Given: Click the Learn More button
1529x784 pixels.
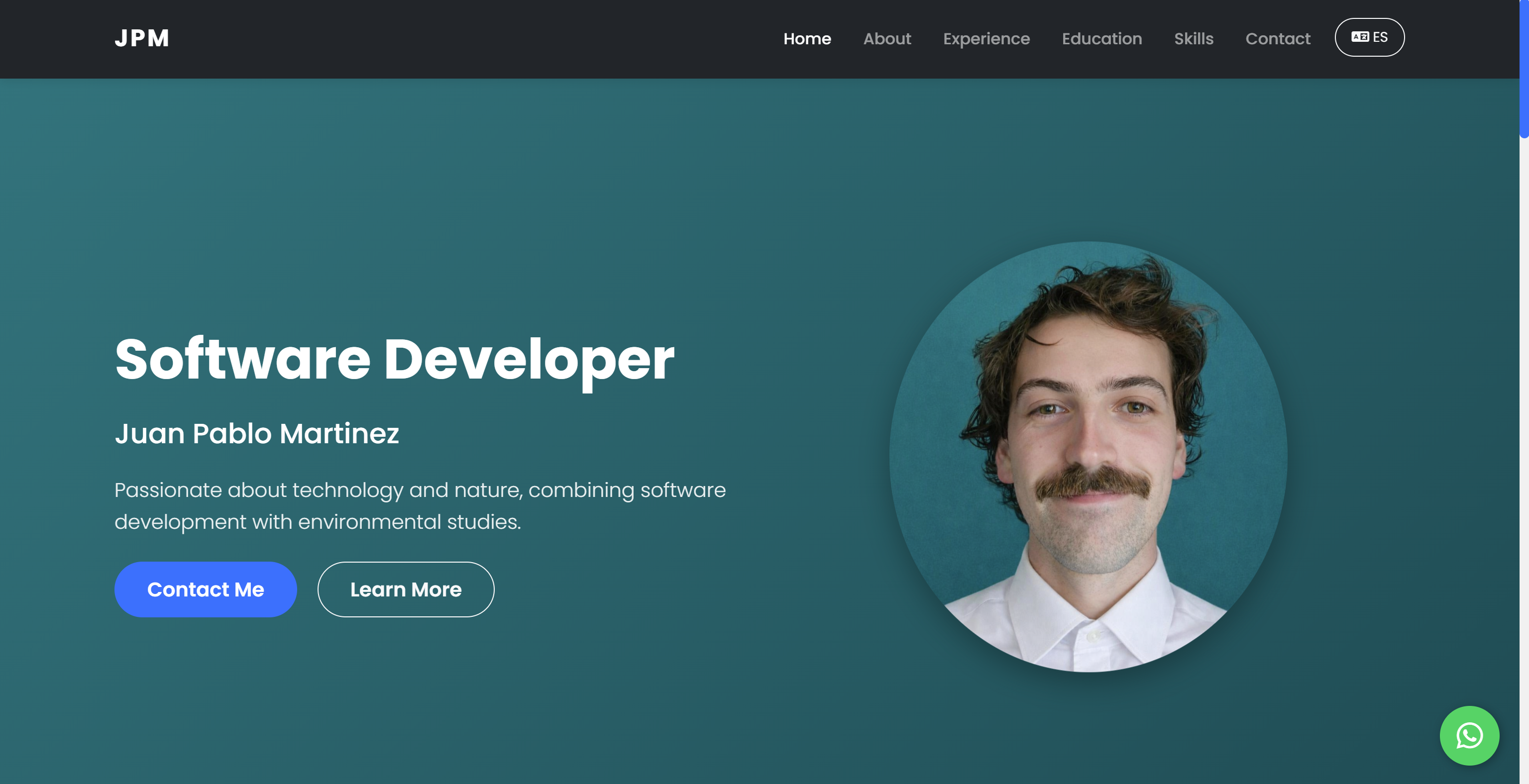Looking at the screenshot, I should (x=406, y=589).
